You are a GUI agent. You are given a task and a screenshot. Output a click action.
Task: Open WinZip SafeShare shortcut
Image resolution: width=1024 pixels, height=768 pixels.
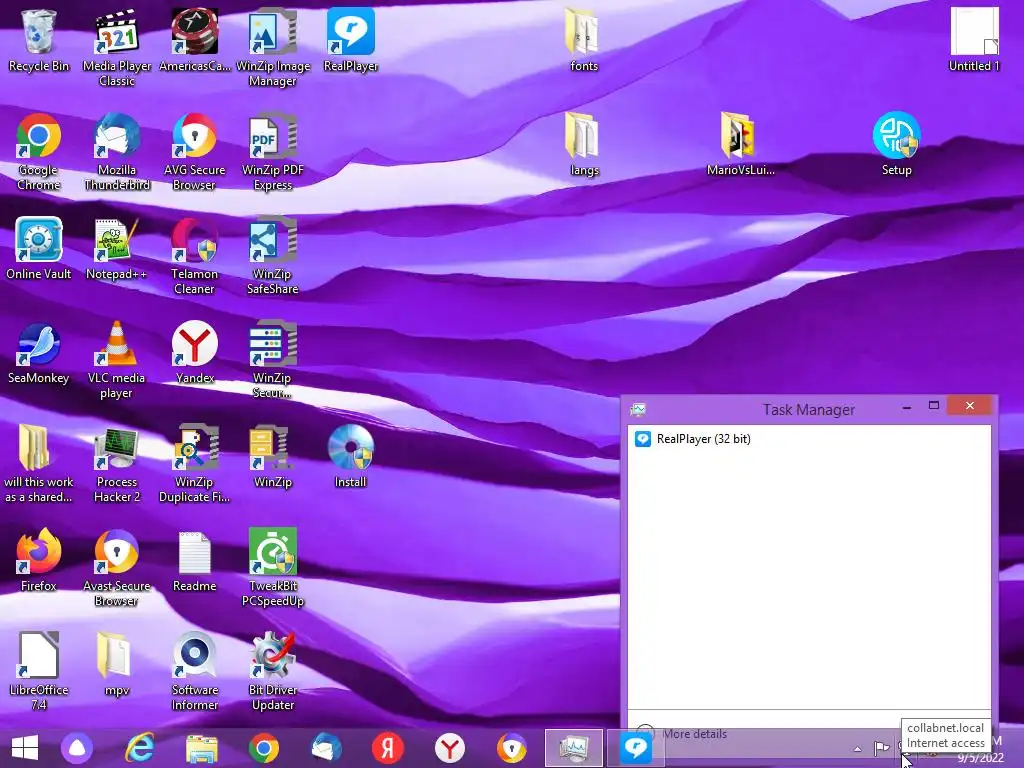click(273, 255)
